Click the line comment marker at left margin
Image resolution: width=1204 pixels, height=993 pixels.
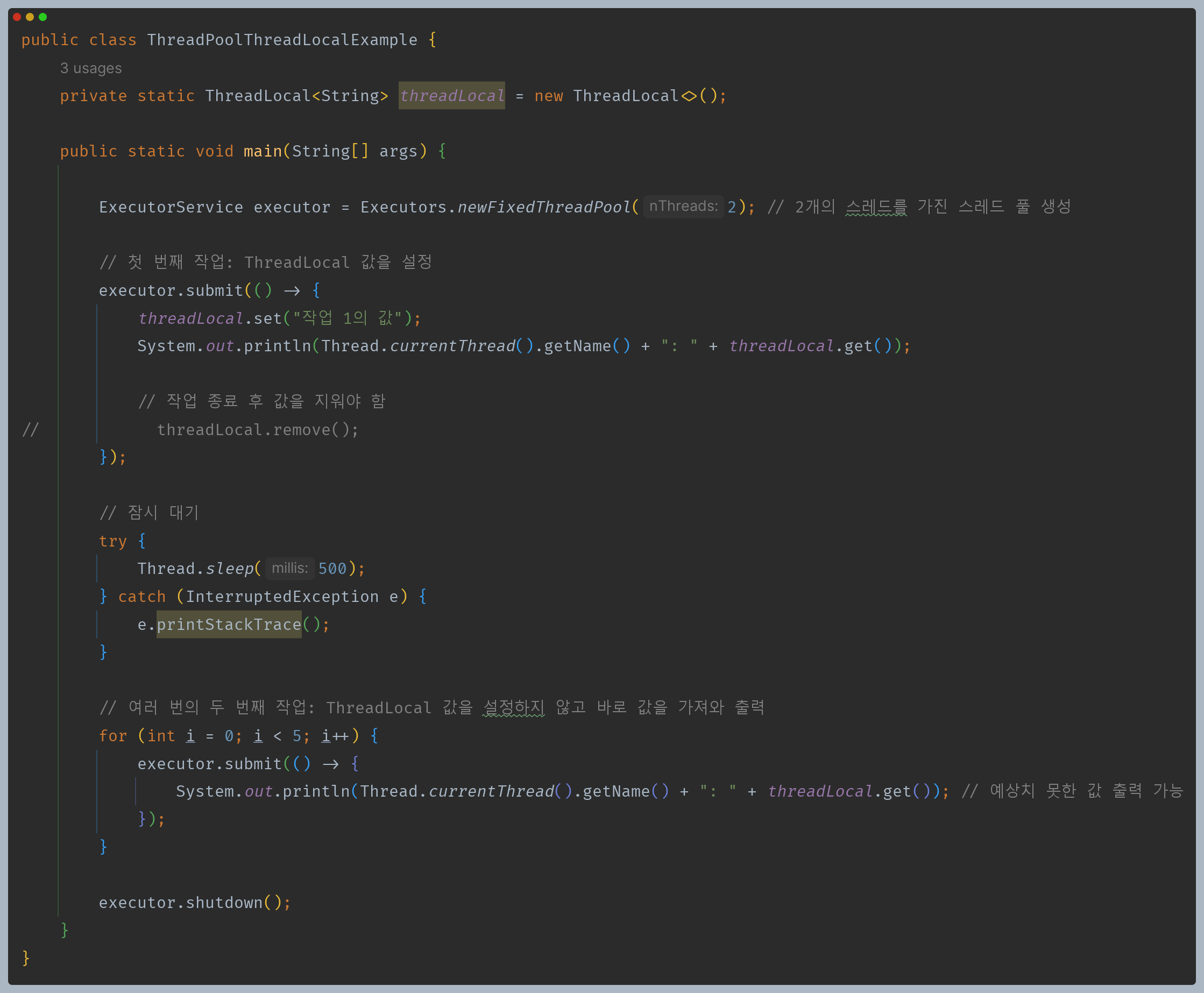(x=30, y=430)
